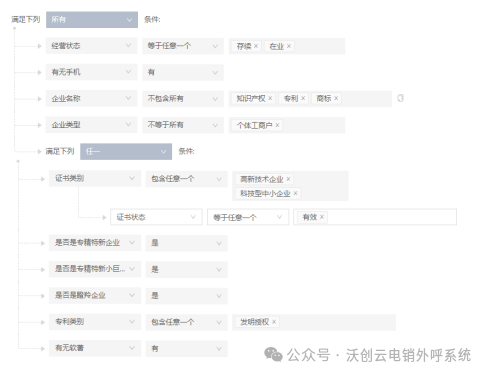
Task: Open the 有 value dropdown for 有无手机
Action: click(x=183, y=72)
